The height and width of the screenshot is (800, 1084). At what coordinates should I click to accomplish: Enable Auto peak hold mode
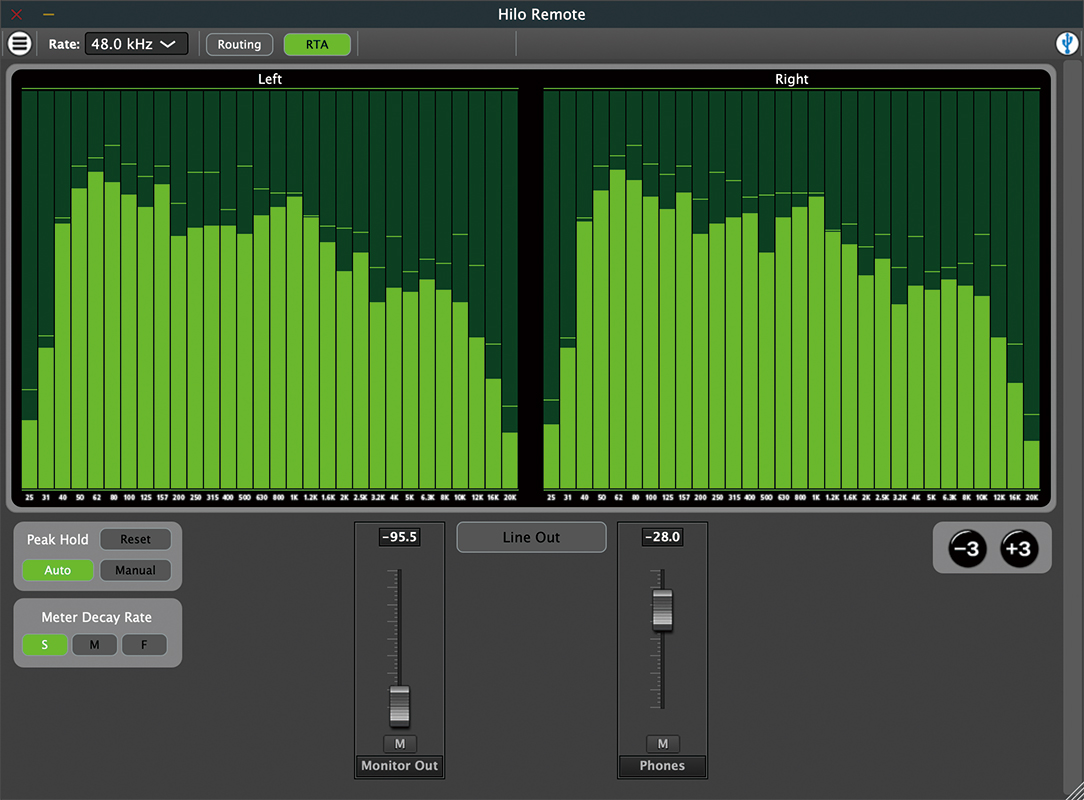57,570
